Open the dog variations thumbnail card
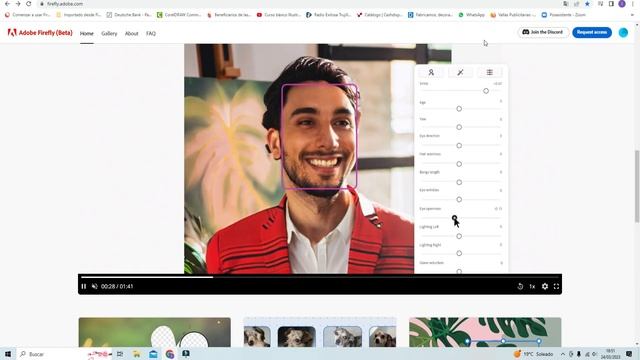The height and width of the screenshot is (360, 640). pos(320,332)
